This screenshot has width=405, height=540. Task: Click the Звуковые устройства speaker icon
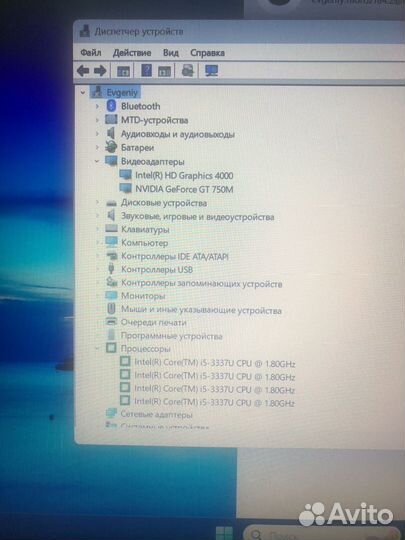click(x=111, y=216)
